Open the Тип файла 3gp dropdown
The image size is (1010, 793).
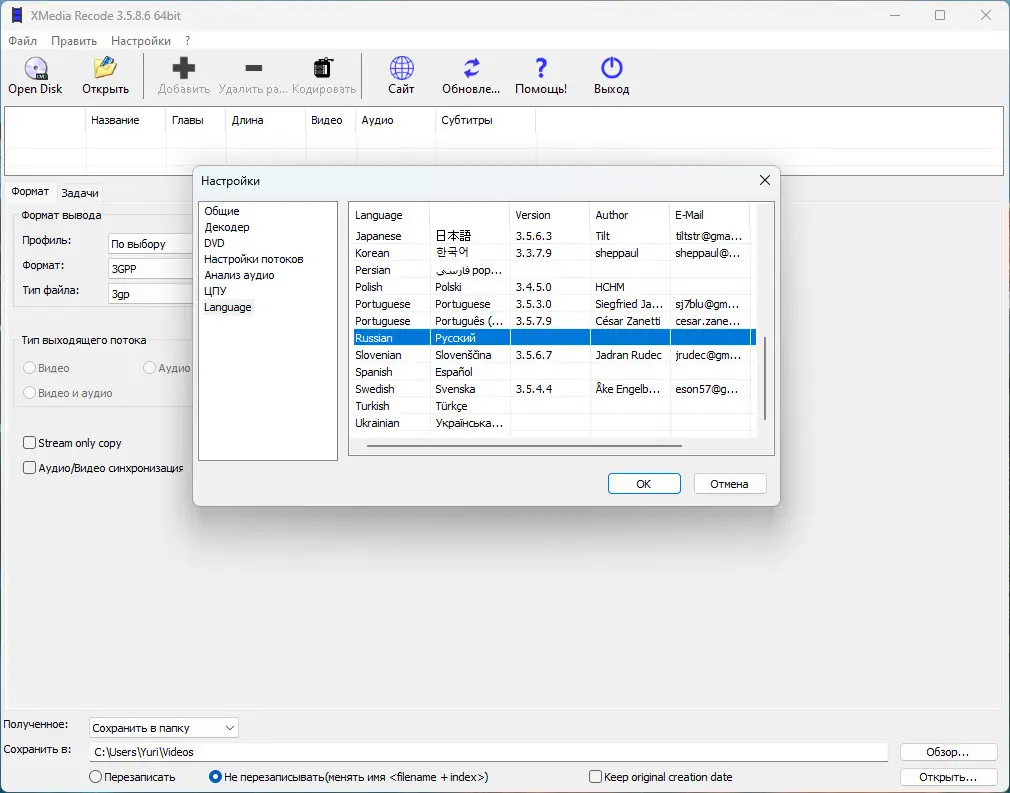150,294
